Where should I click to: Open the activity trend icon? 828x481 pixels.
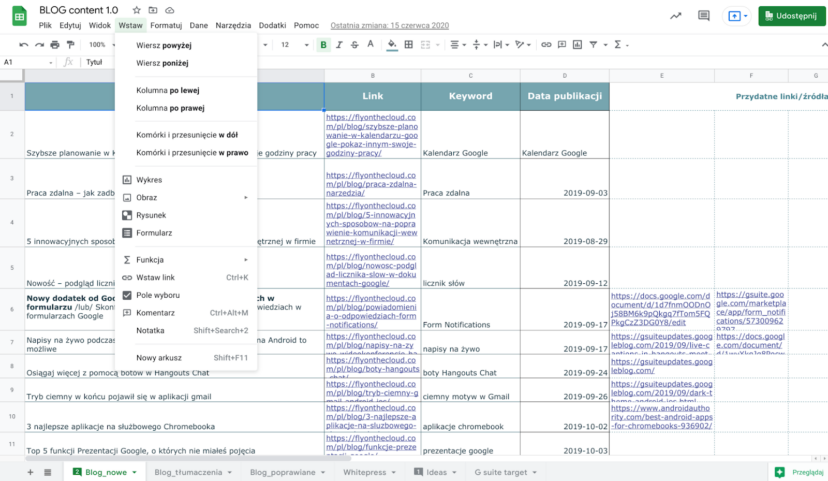675,16
